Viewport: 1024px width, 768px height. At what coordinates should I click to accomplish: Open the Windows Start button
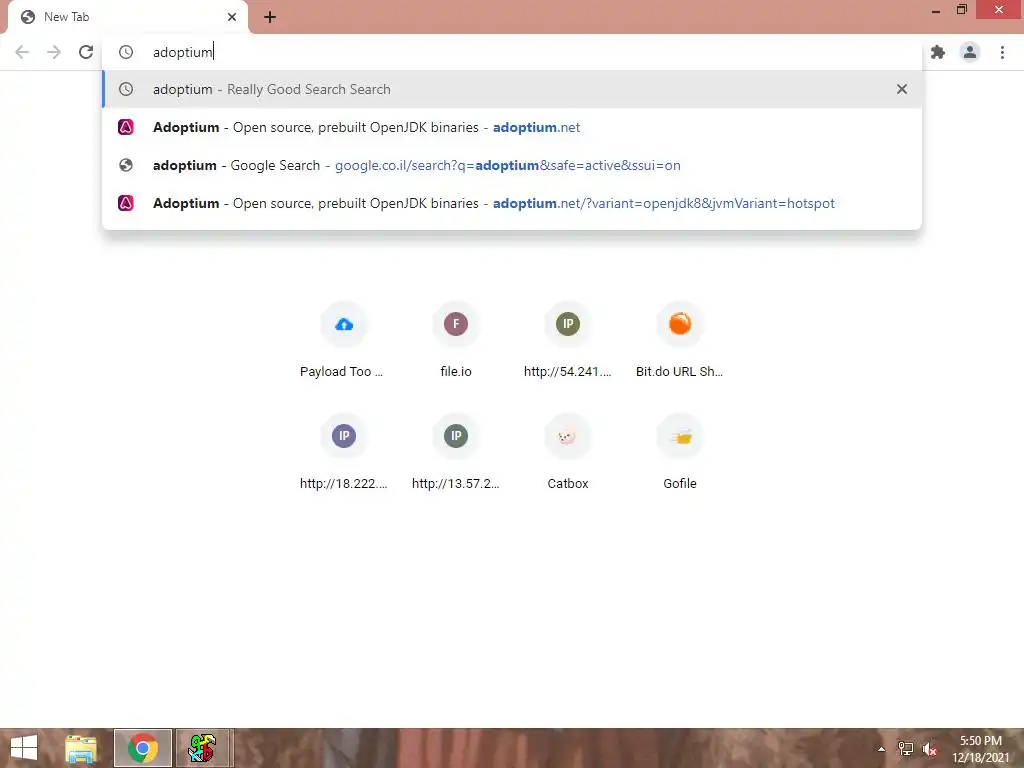[24, 748]
